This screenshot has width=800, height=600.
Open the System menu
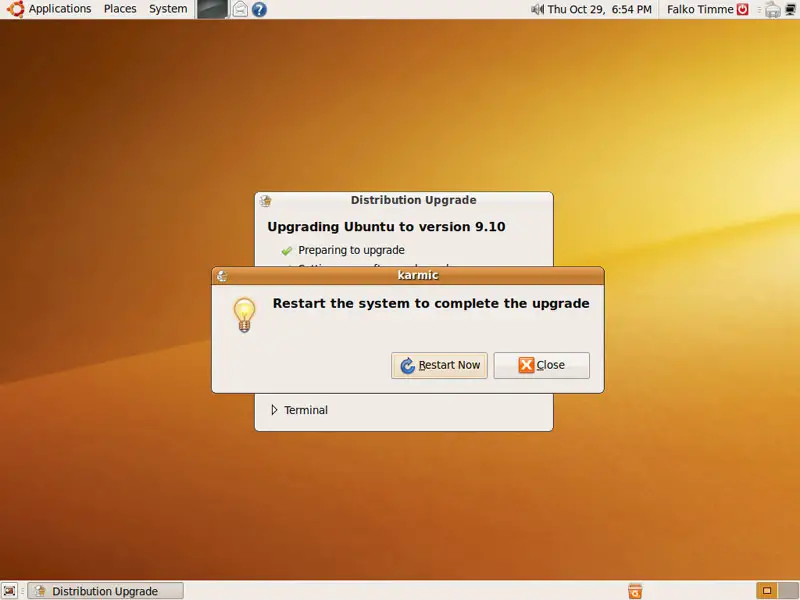168,9
